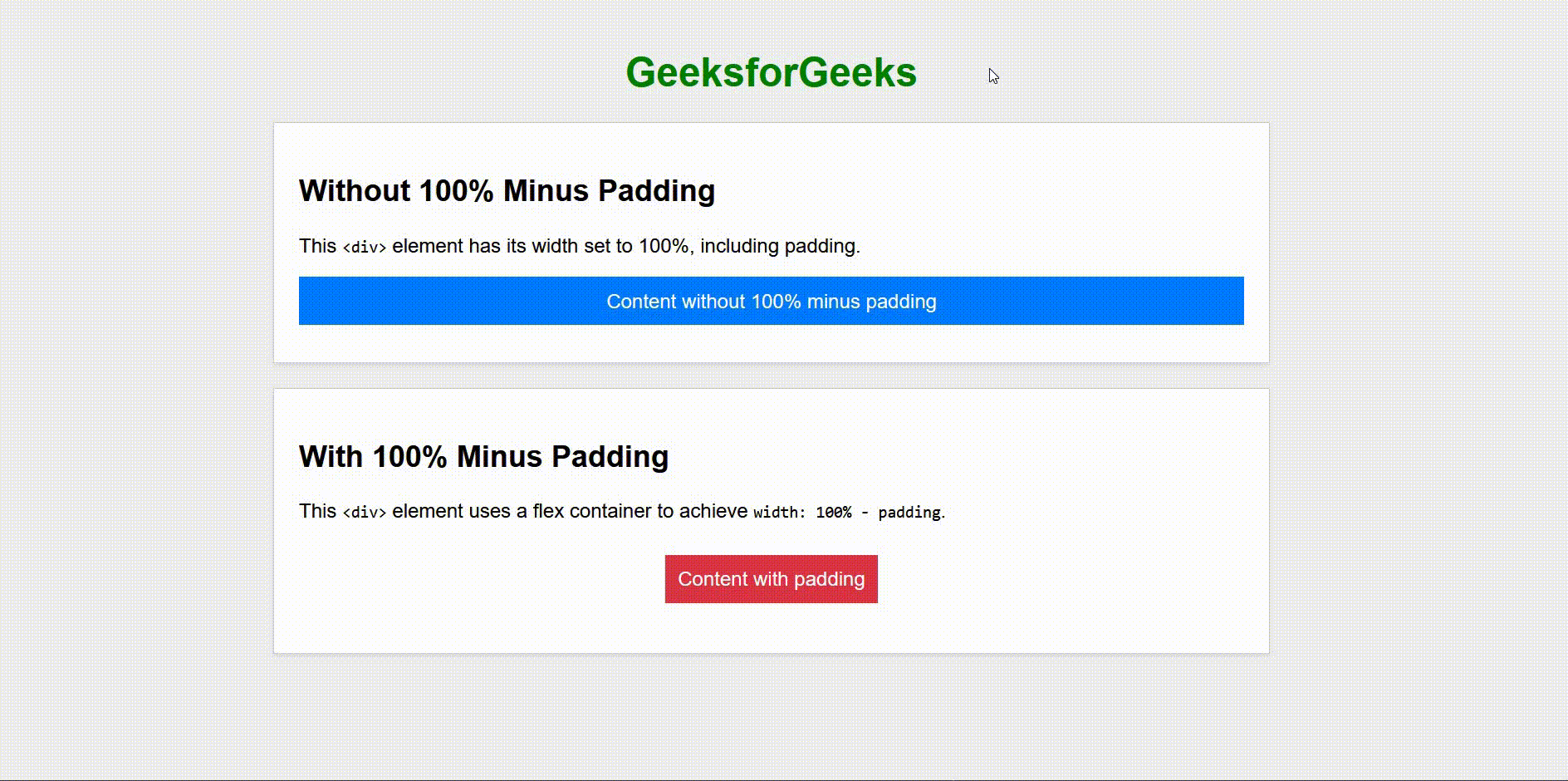
Task: Click the <div> code in the first paragraph
Action: [365, 248]
